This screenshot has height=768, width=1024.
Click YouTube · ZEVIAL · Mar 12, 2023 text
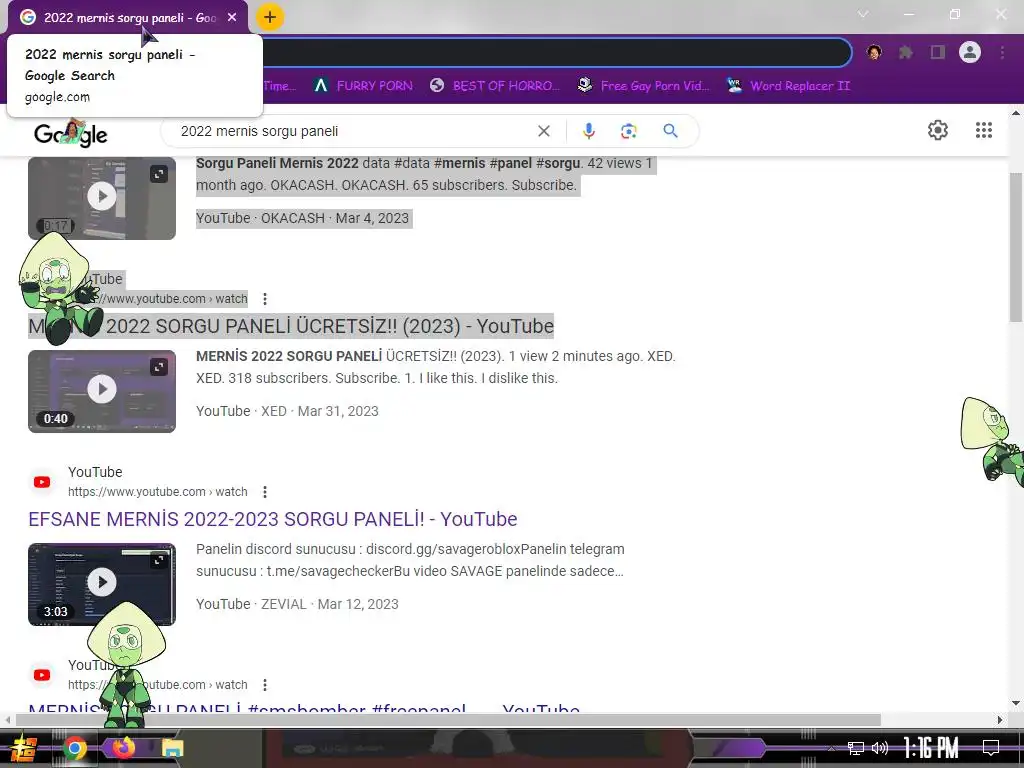[297, 605]
